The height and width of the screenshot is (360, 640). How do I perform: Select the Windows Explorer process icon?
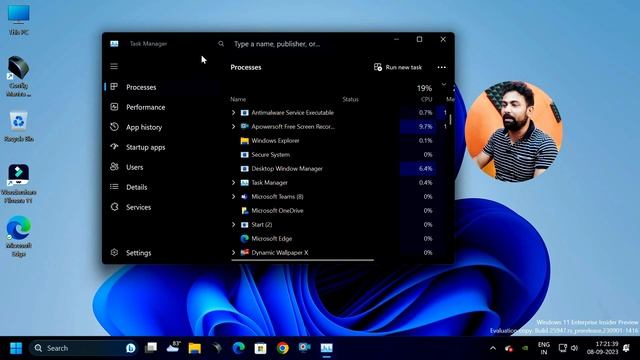pyautogui.click(x=244, y=141)
